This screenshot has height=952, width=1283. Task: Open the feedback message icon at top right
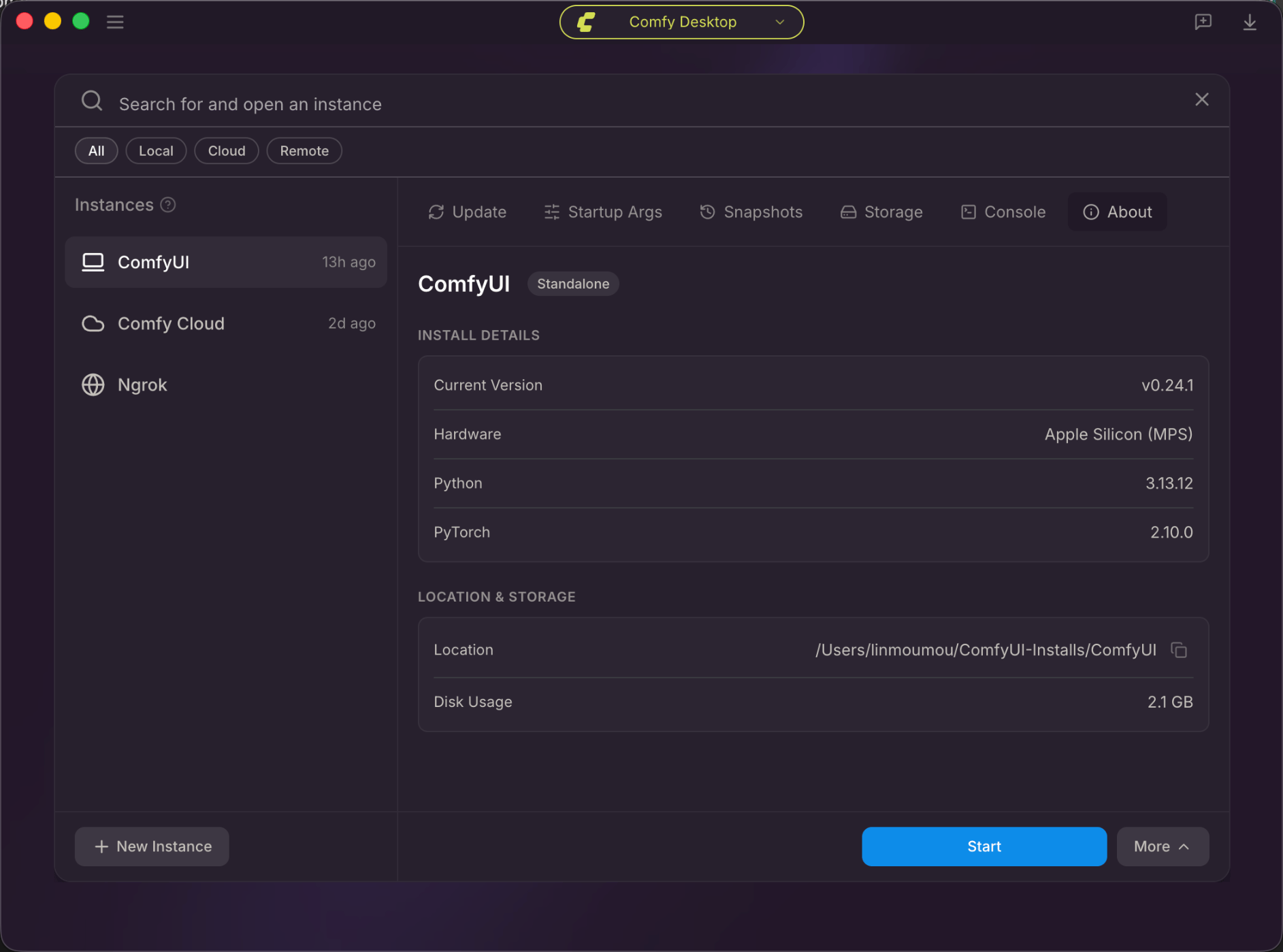[x=1203, y=22]
